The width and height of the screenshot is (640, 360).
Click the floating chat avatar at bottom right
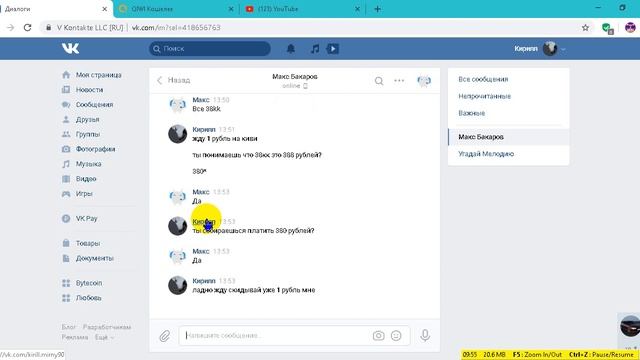(630, 326)
